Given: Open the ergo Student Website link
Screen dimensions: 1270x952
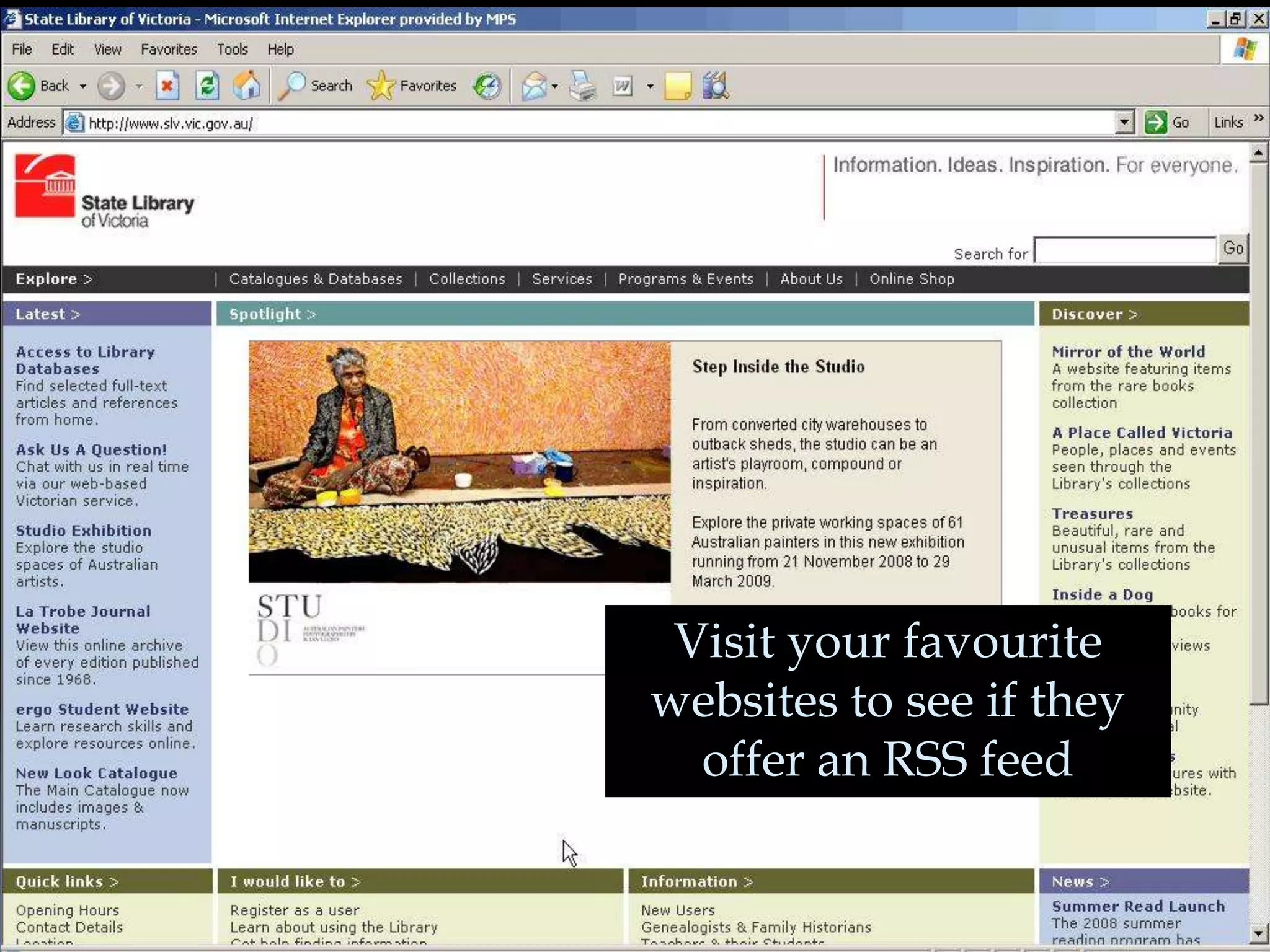Looking at the screenshot, I should point(102,709).
